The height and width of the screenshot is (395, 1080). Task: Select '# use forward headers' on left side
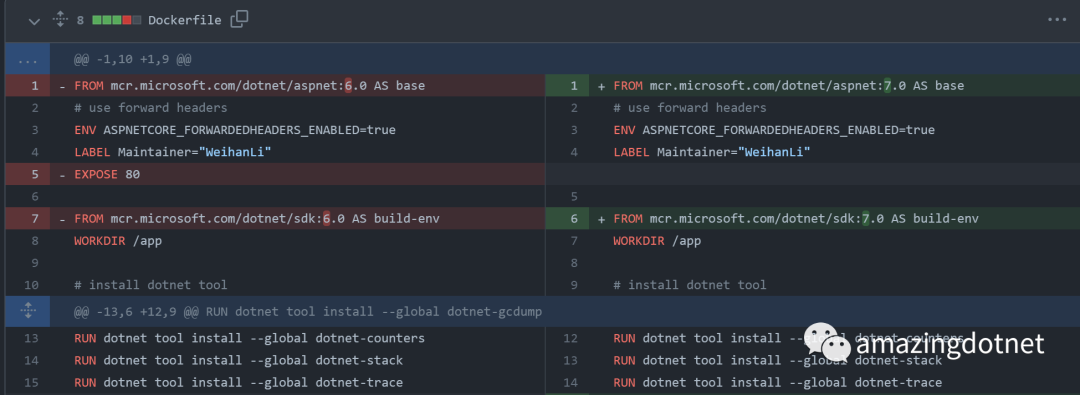click(150, 108)
